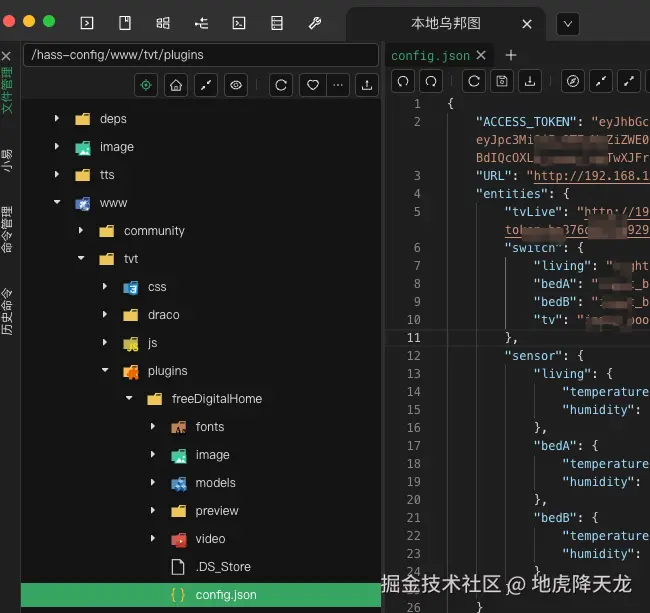Click the compass icon in editor toolbar

click(x=573, y=81)
